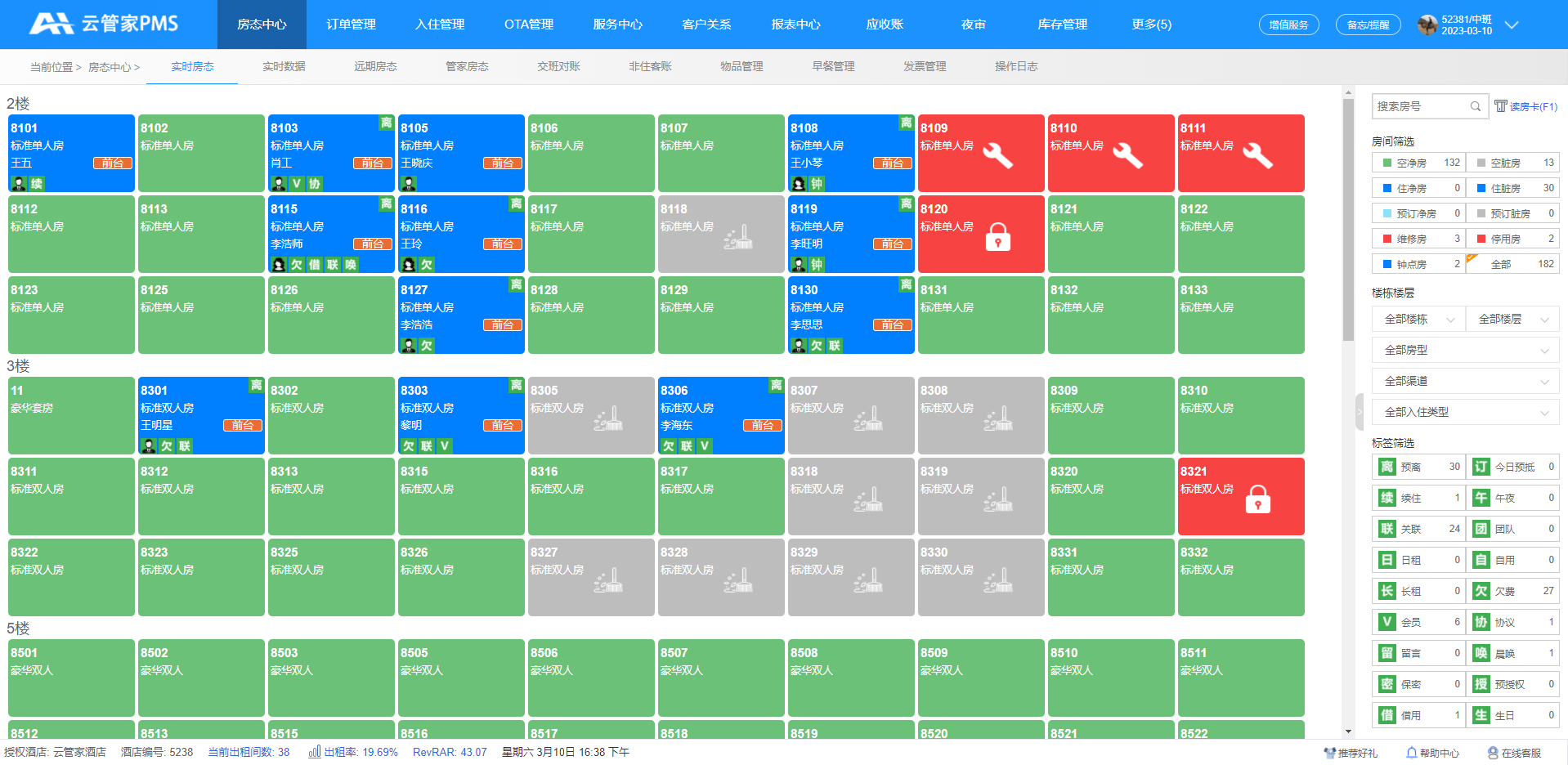Expand the 全部房型 room type dropdown
This screenshot has height=765, width=1568.
[1465, 350]
